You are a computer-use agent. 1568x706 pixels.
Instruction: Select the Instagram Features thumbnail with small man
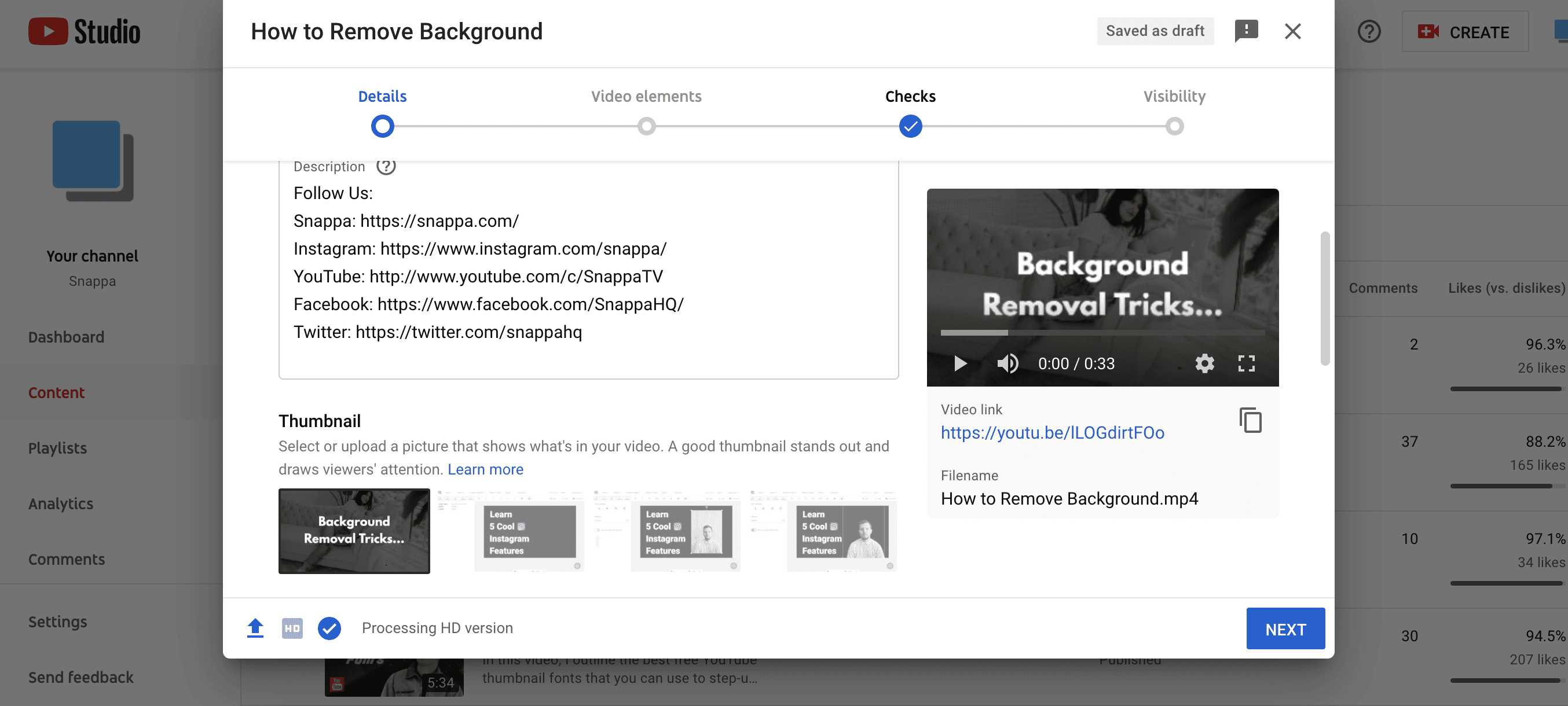666,530
